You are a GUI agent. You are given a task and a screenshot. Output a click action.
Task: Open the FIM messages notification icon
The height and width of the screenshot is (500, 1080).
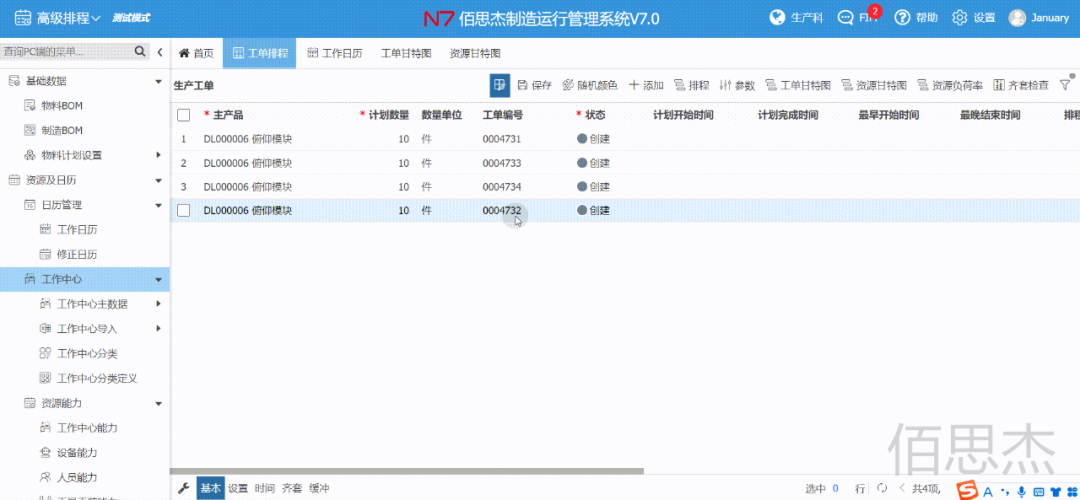(846, 18)
